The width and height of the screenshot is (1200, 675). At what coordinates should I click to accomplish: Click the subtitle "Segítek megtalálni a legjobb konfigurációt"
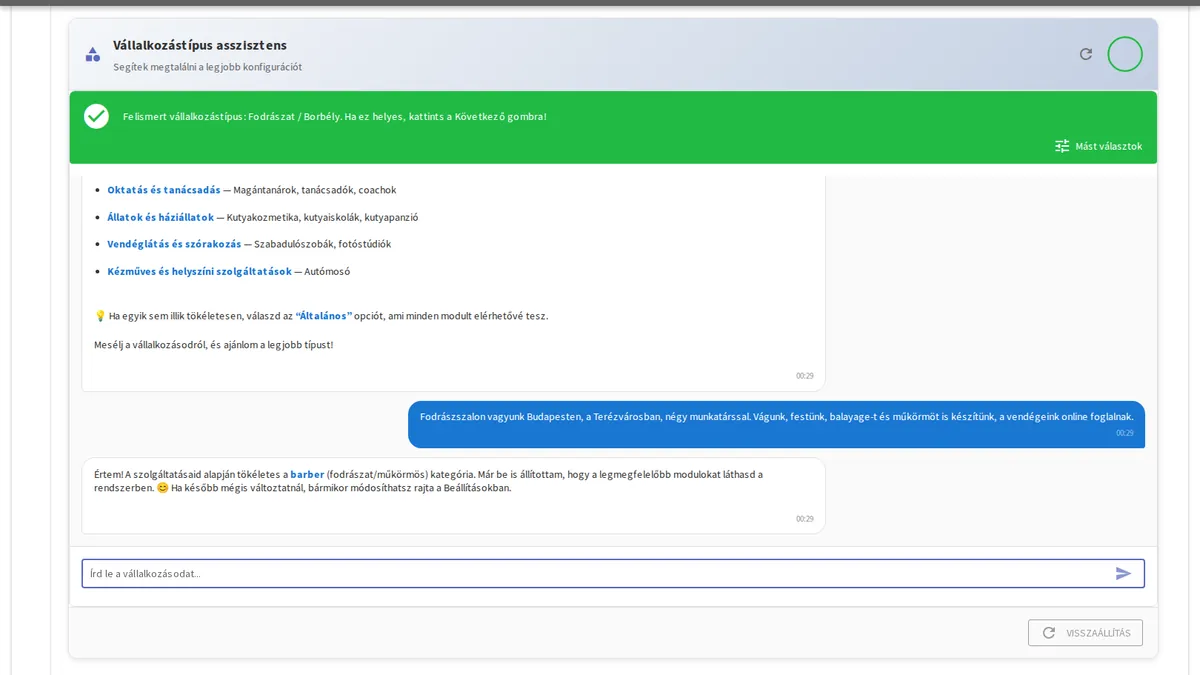pos(207,67)
